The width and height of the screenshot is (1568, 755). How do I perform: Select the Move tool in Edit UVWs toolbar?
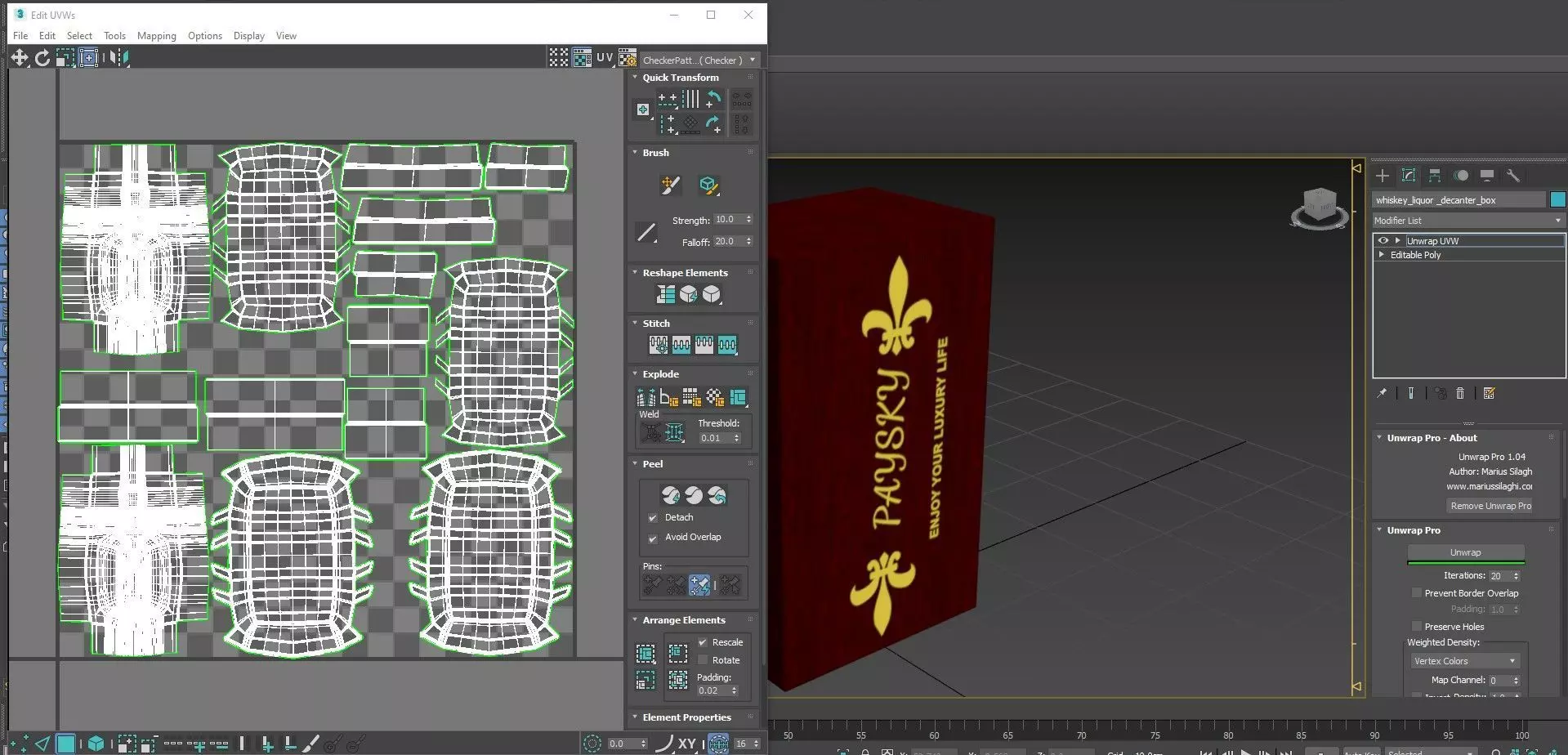19,57
